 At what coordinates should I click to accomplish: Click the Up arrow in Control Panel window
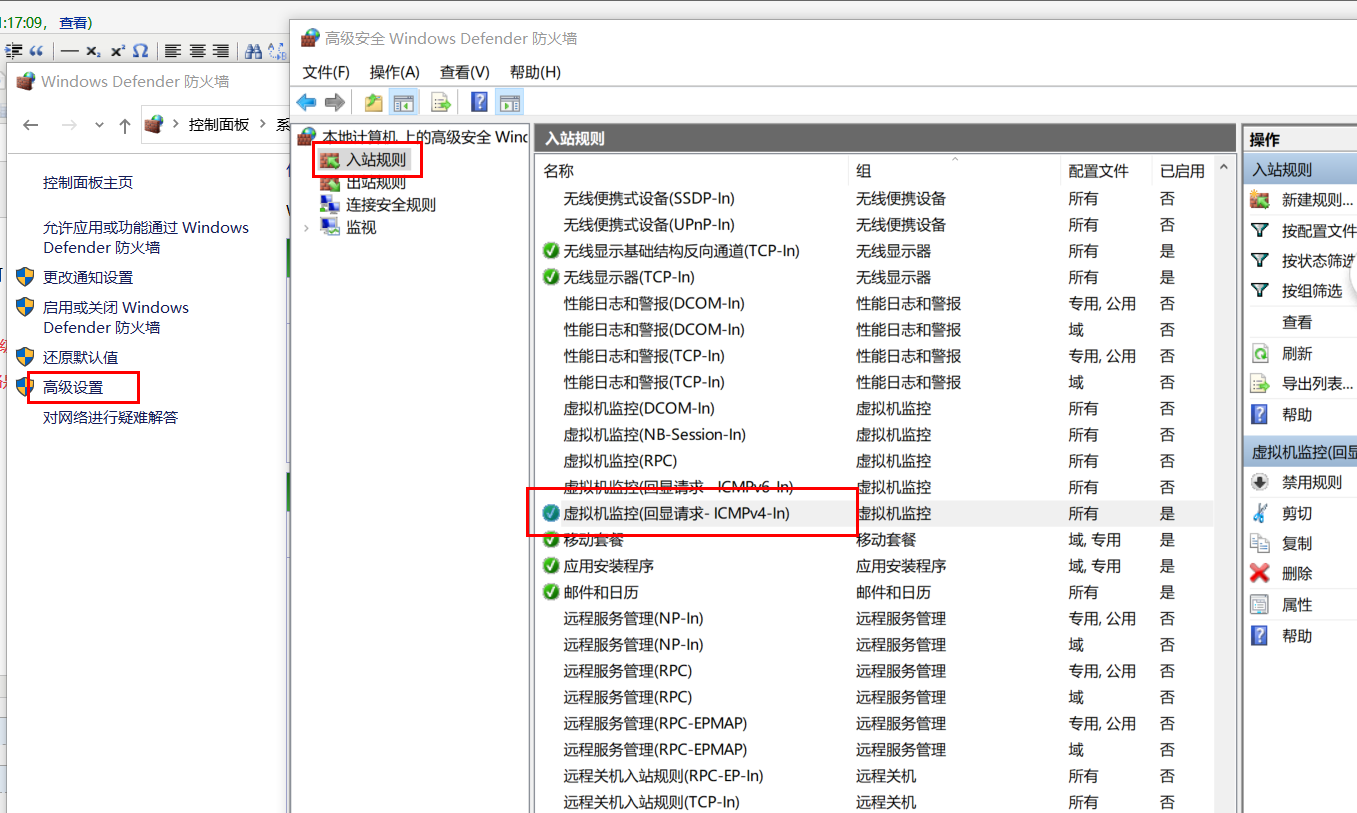(124, 125)
